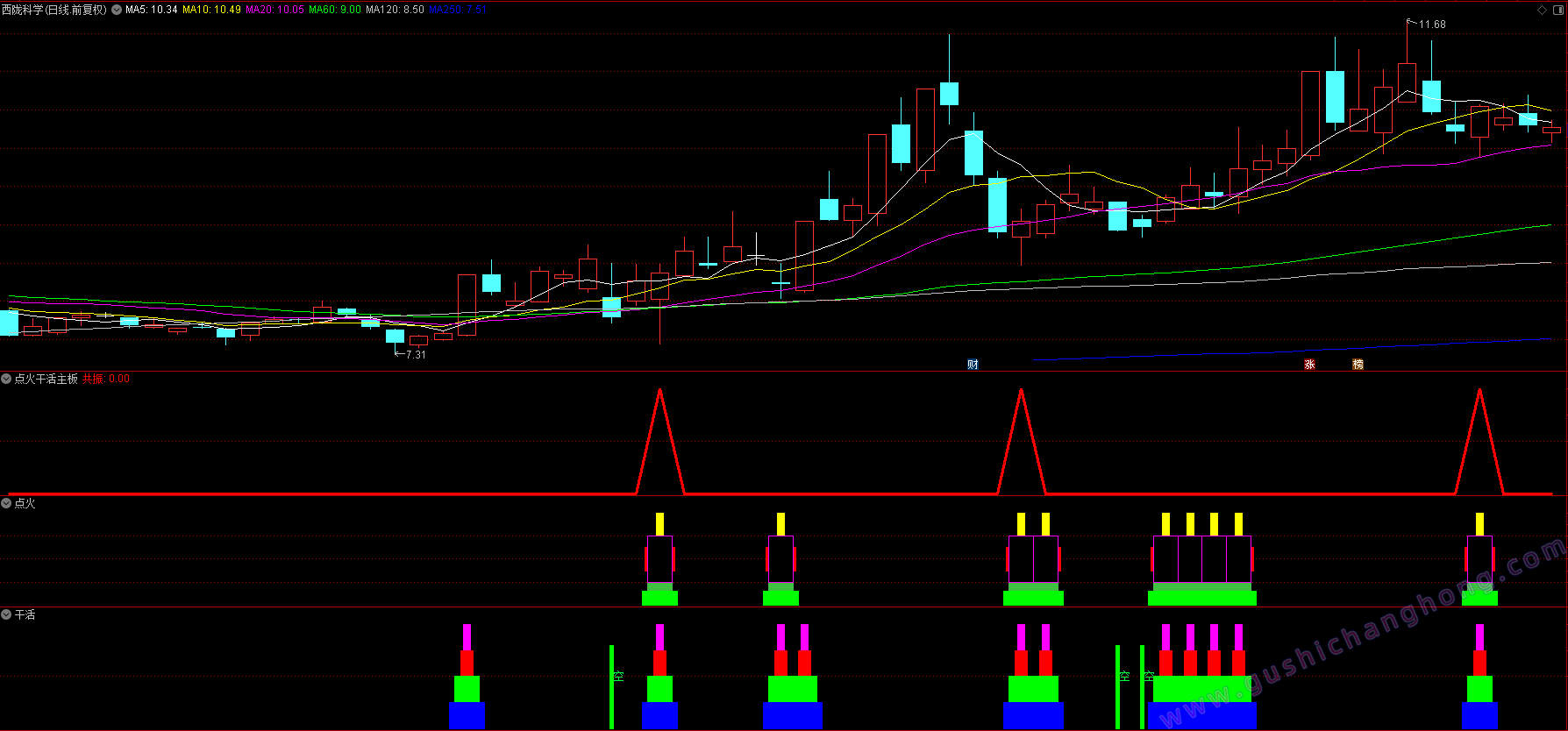Select the MA60: 9.00 moving average label
1568x731 pixels.
click(x=335, y=10)
